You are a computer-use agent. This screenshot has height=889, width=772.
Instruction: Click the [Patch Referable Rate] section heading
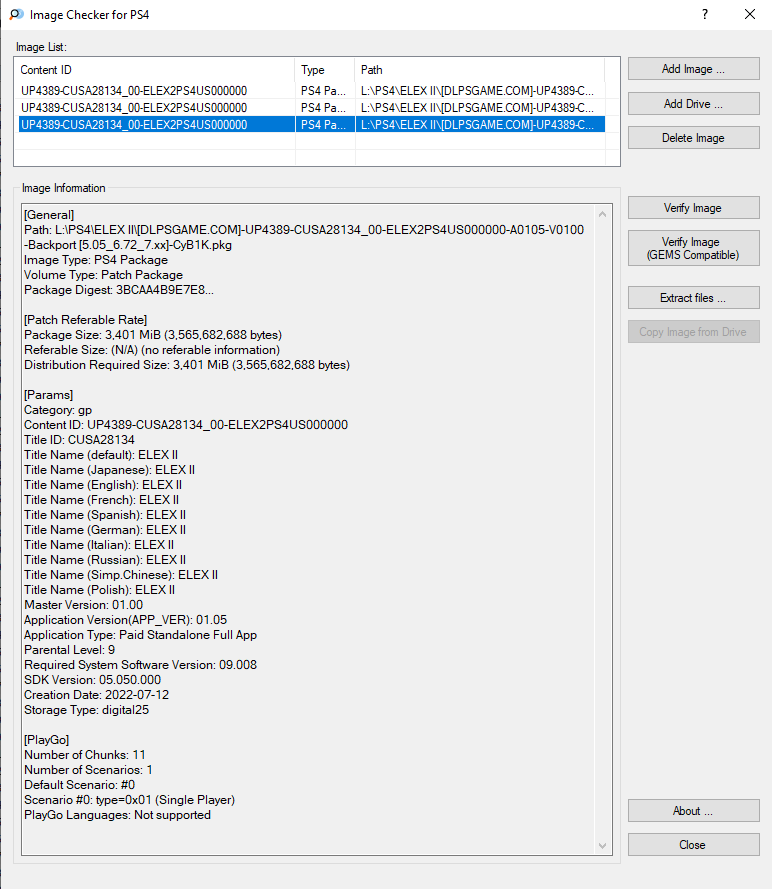pyautogui.click(x=86, y=320)
